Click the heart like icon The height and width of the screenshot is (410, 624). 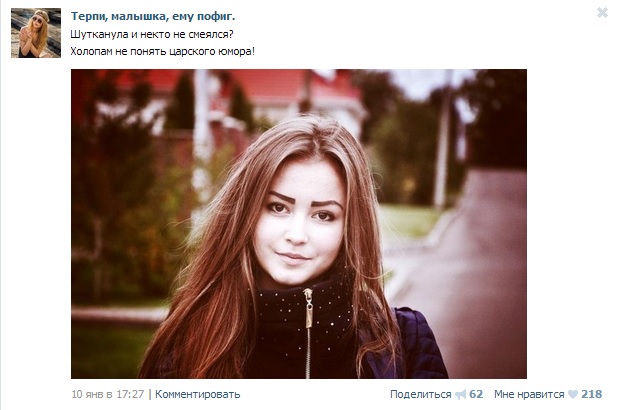coord(573,394)
